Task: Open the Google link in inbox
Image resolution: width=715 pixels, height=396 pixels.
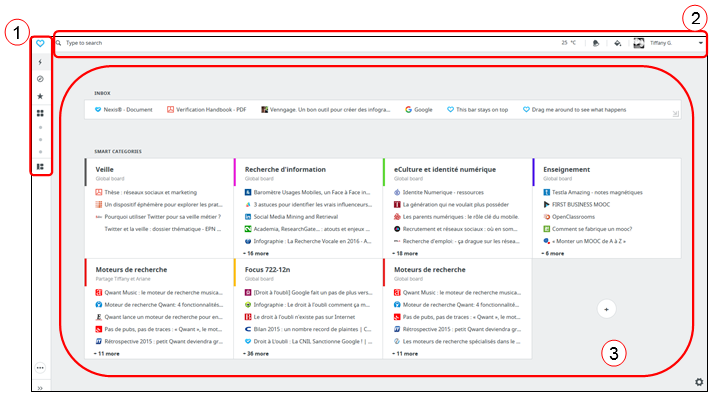Action: [419, 109]
